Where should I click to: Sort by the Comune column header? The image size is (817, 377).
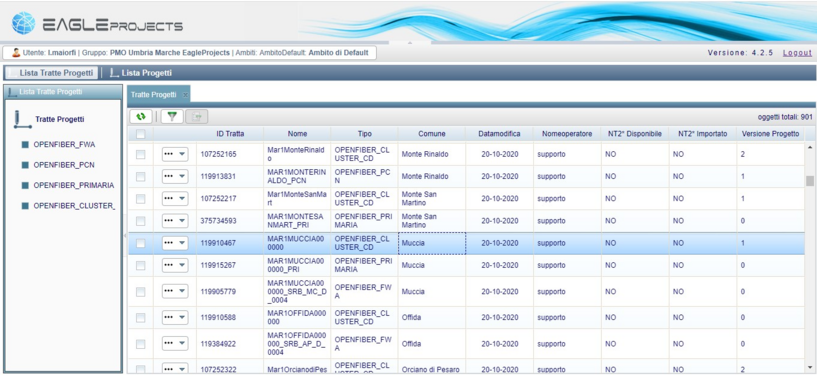click(x=432, y=134)
